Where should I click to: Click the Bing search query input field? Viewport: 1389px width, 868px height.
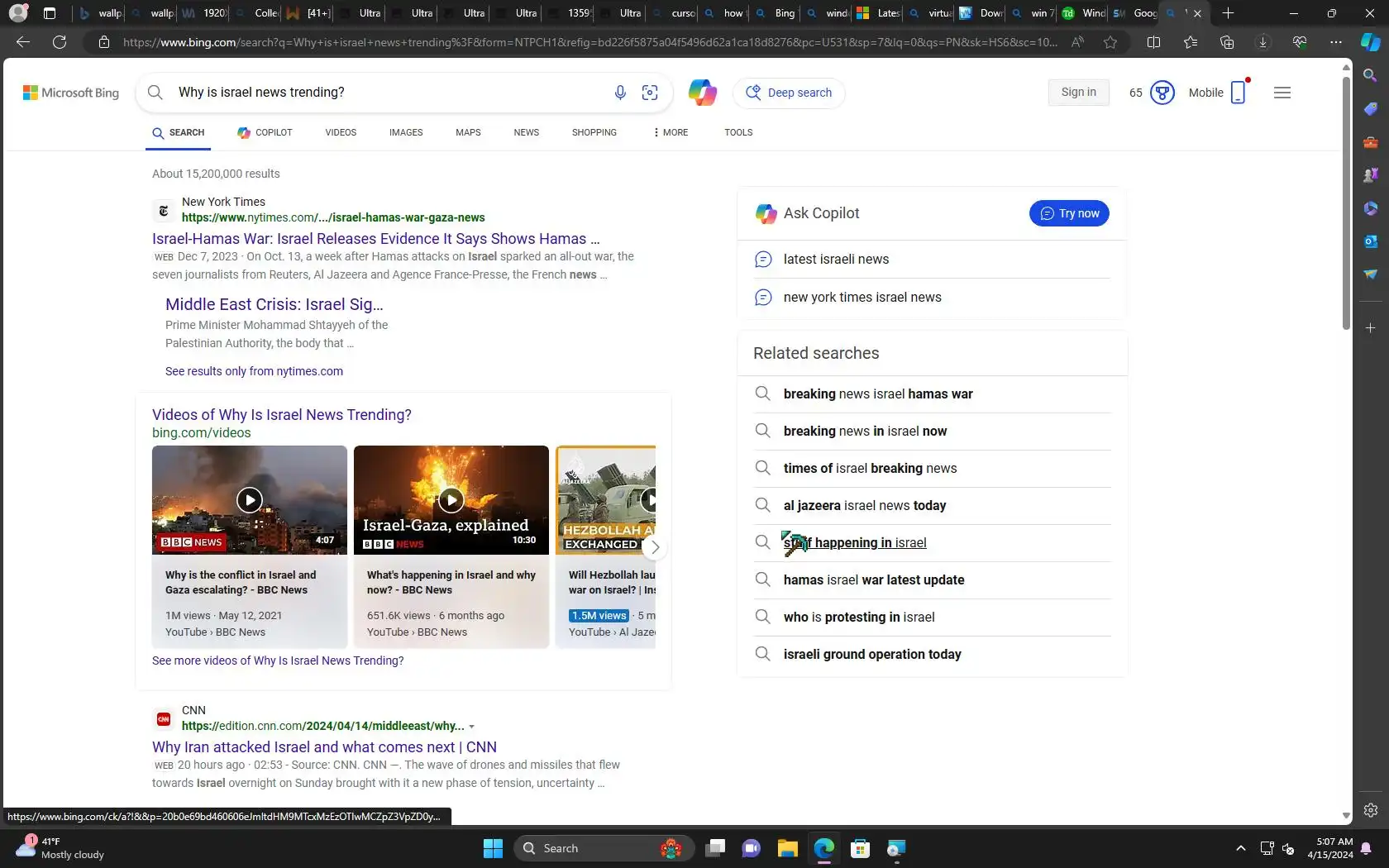tap(389, 93)
